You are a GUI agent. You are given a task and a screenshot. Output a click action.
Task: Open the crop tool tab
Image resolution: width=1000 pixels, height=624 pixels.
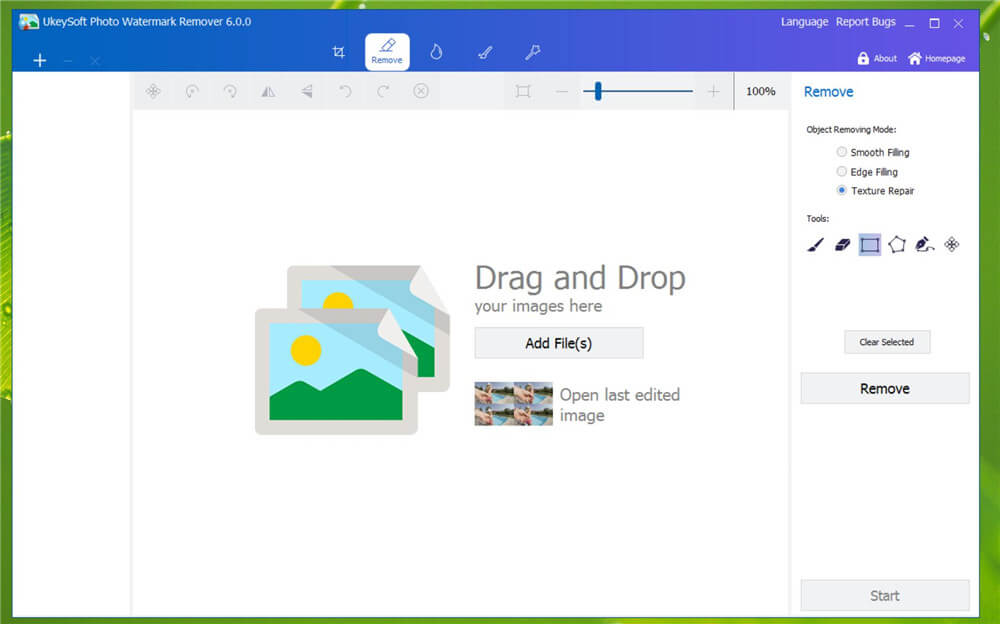point(339,52)
